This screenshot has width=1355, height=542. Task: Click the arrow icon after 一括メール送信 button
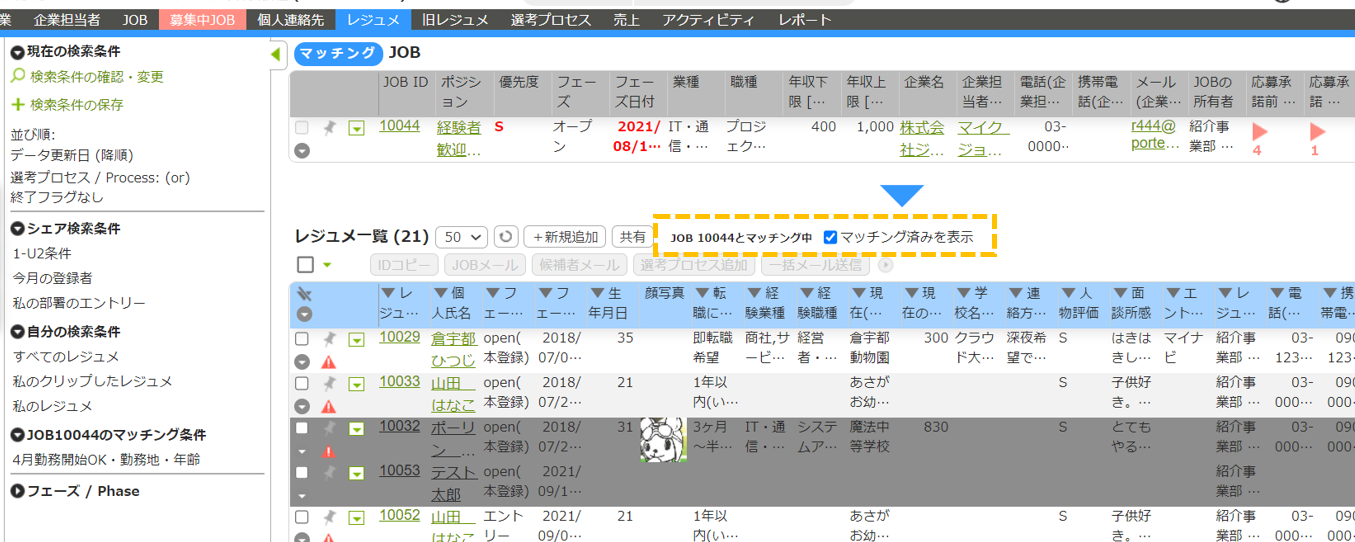pyautogui.click(x=885, y=265)
